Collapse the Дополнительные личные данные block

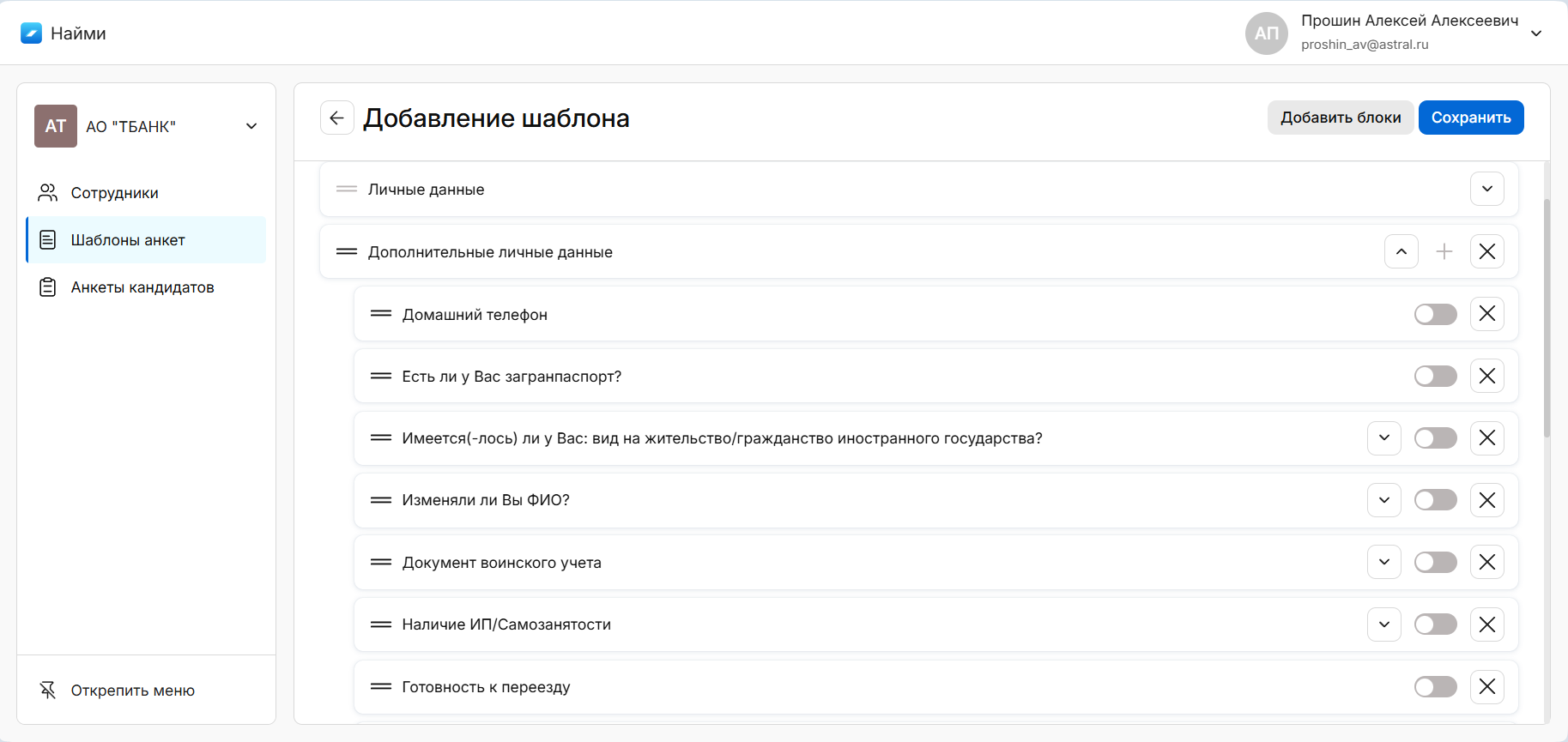pos(1402,251)
